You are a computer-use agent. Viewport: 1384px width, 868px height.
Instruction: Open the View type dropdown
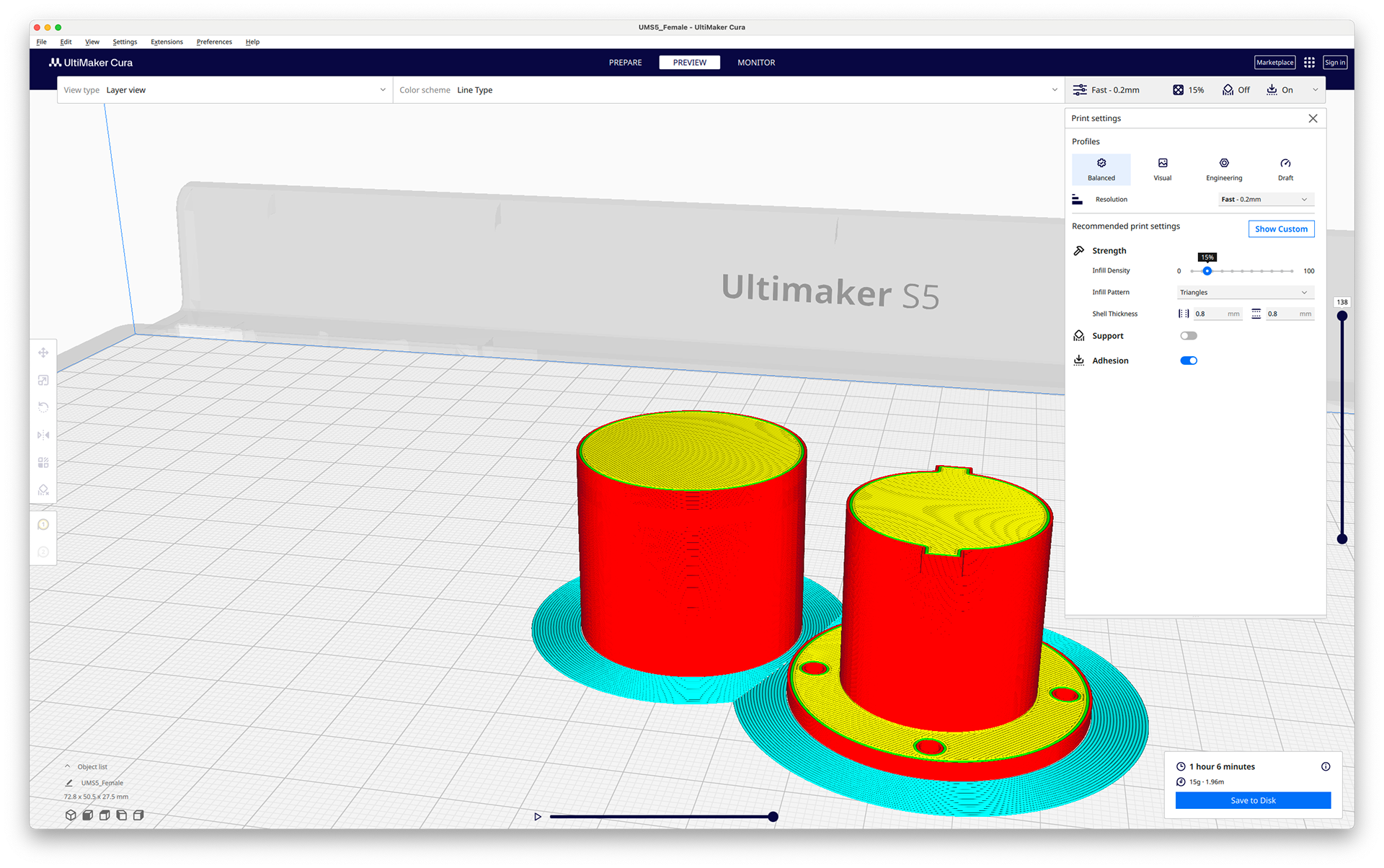tap(225, 90)
